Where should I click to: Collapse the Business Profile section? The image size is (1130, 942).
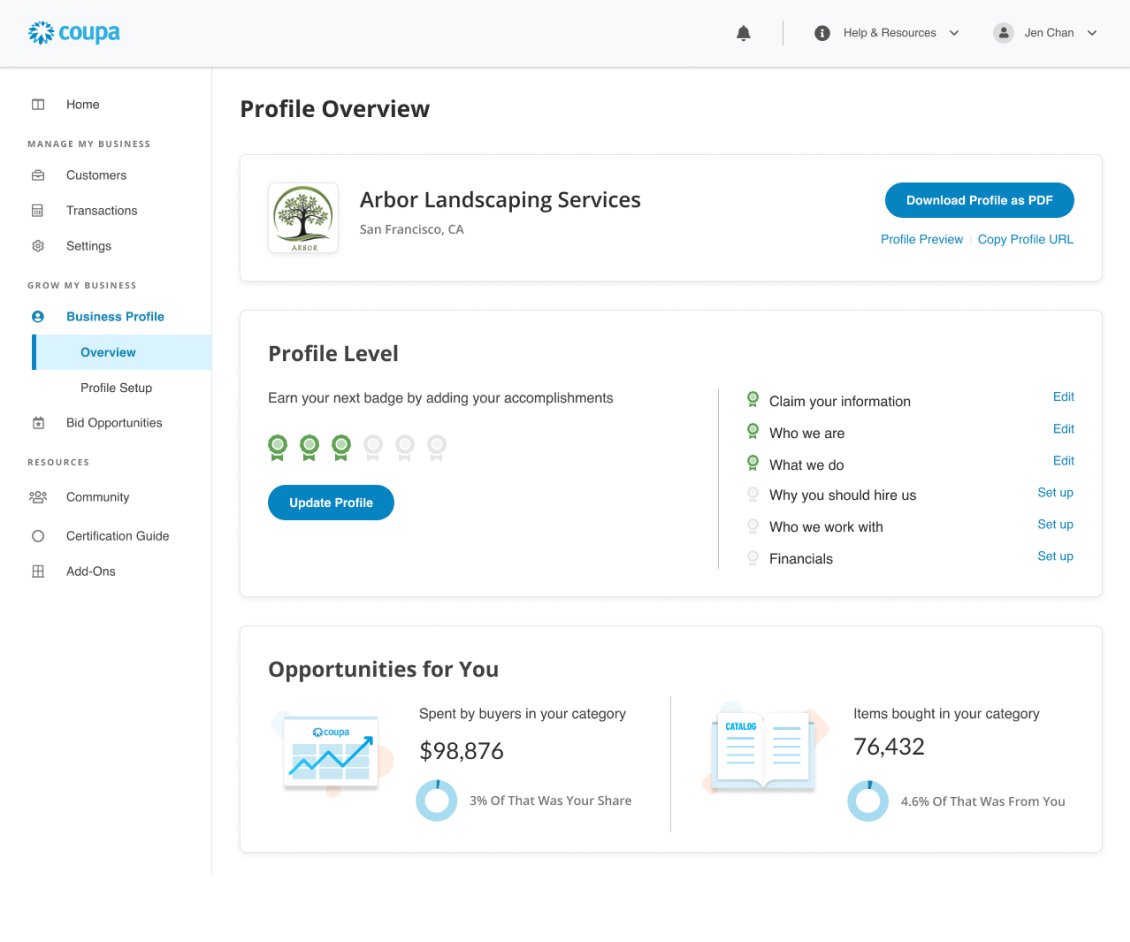coord(115,316)
